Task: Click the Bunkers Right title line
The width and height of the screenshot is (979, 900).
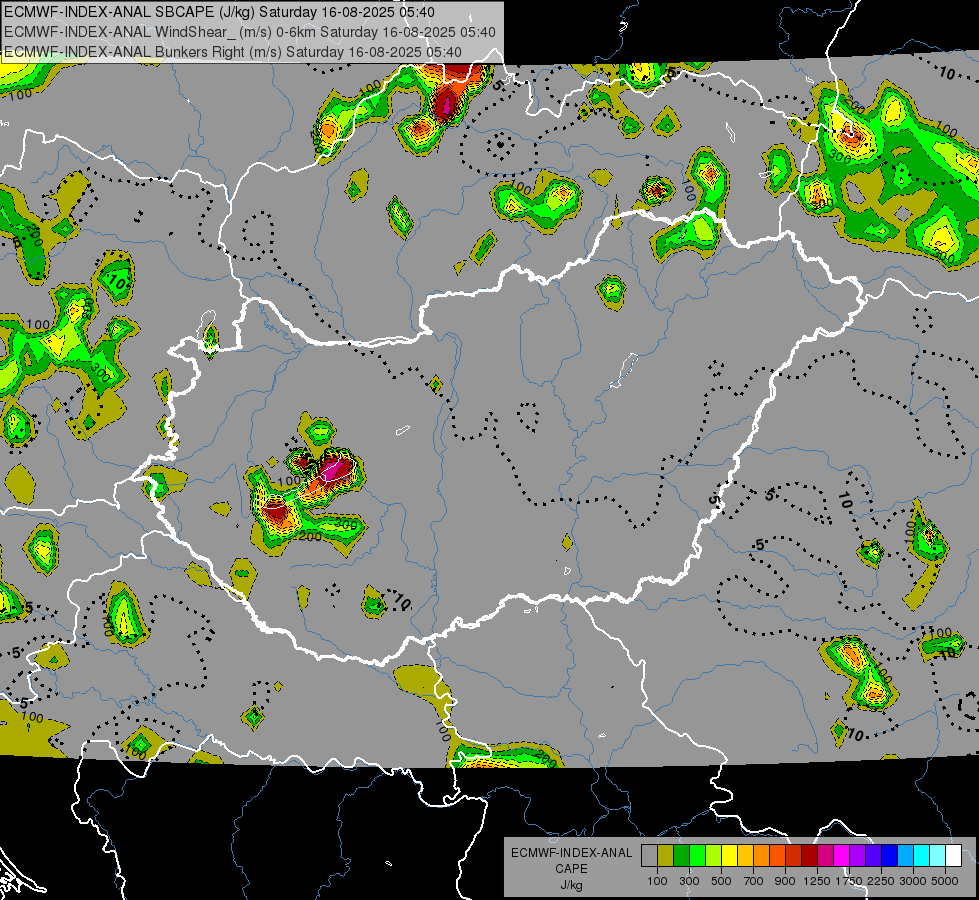Action: click(232, 52)
